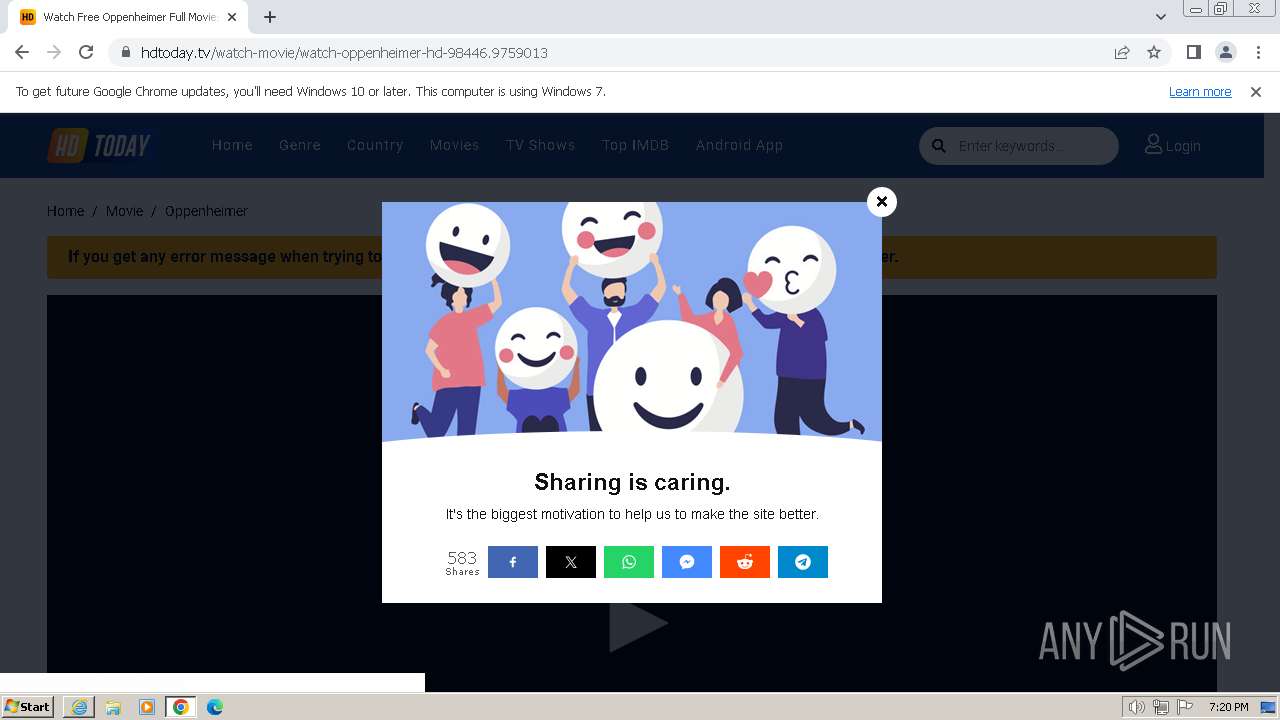This screenshot has height=720, width=1280.
Task: Open the Country menu
Action: point(375,145)
